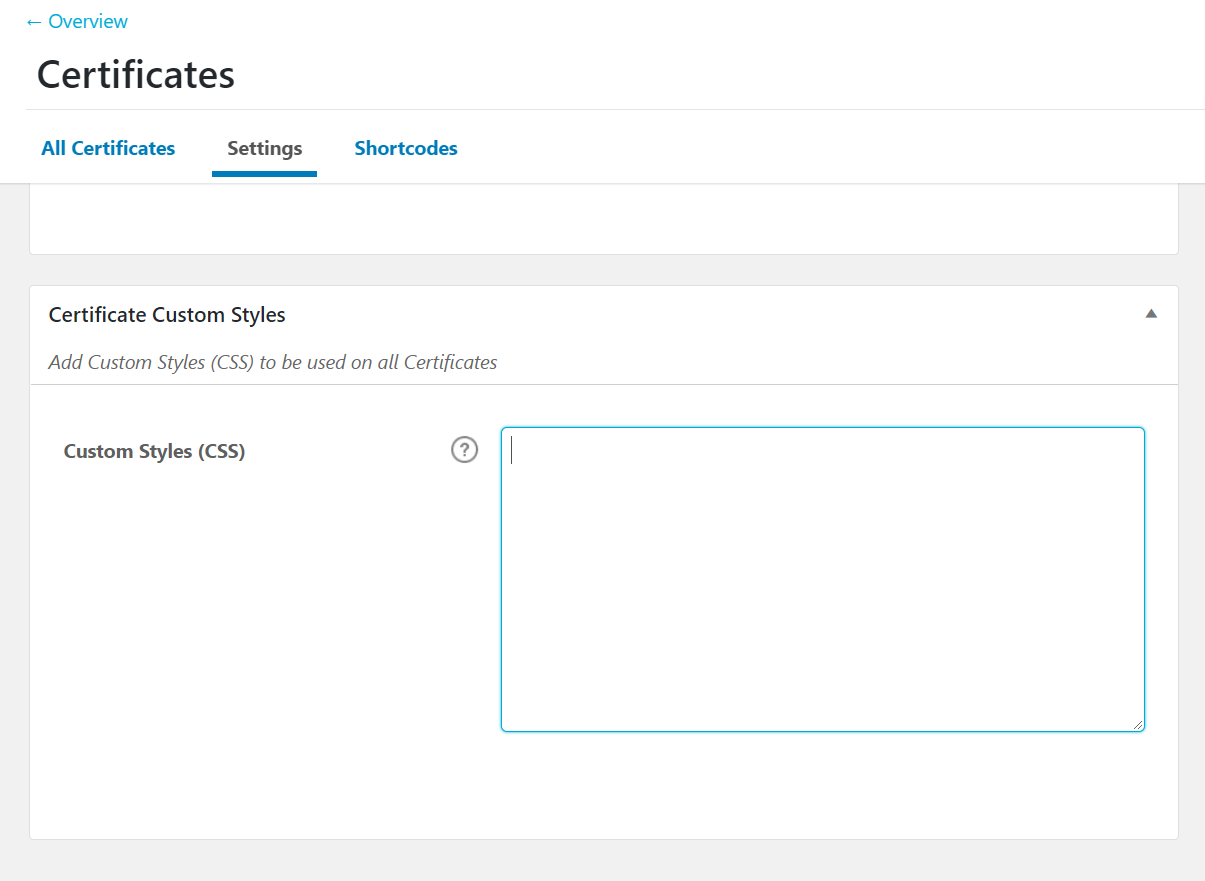The height and width of the screenshot is (881, 1205).
Task: Click the Certificate Custom Styles heading
Action: (167, 315)
